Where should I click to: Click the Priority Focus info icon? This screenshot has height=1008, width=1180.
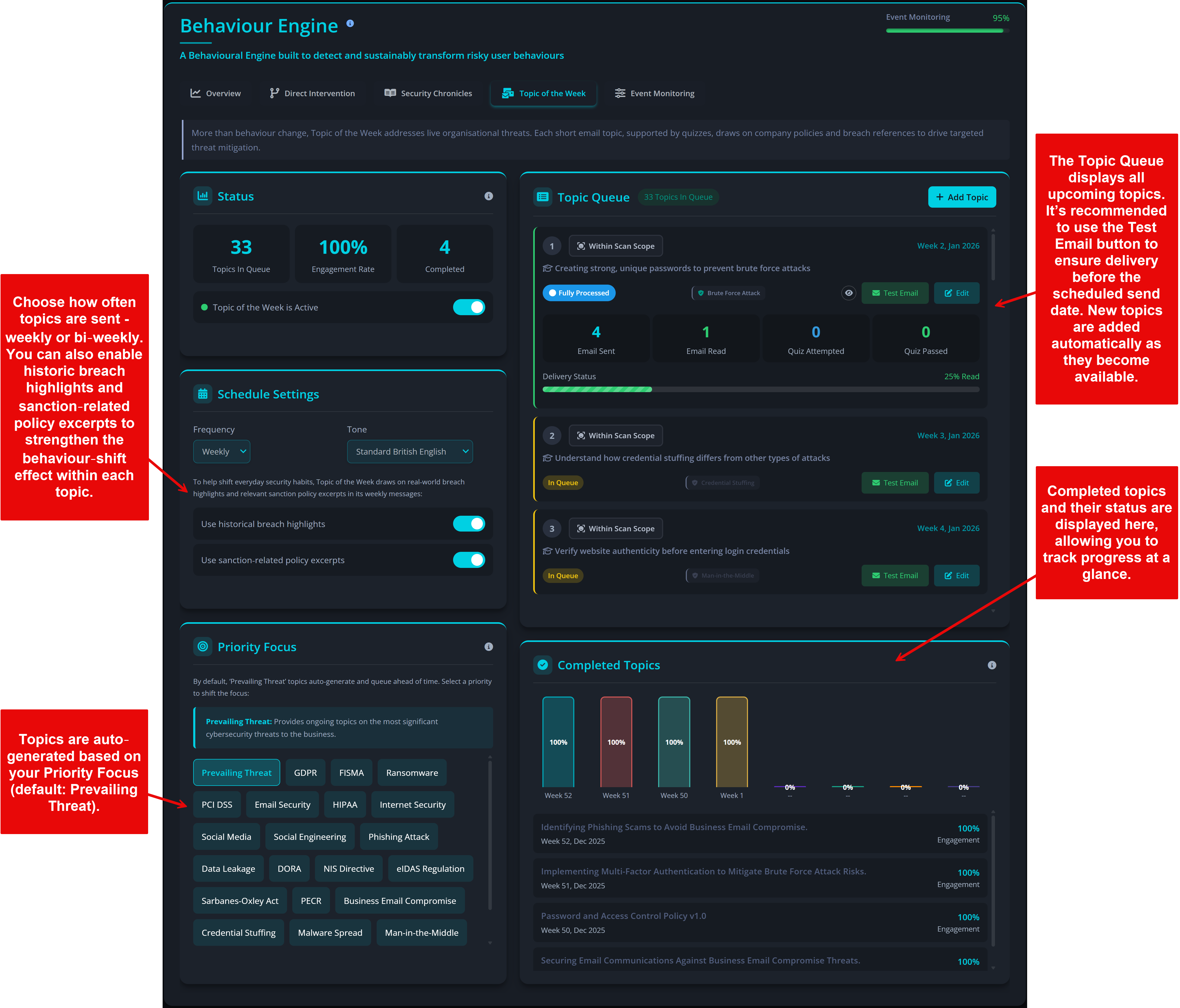(x=488, y=646)
